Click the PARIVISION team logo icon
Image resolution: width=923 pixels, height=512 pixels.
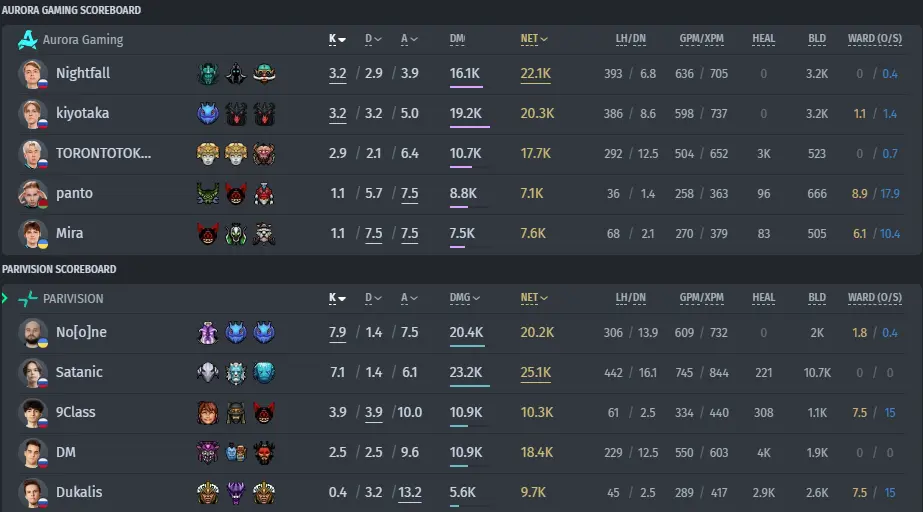(28, 298)
